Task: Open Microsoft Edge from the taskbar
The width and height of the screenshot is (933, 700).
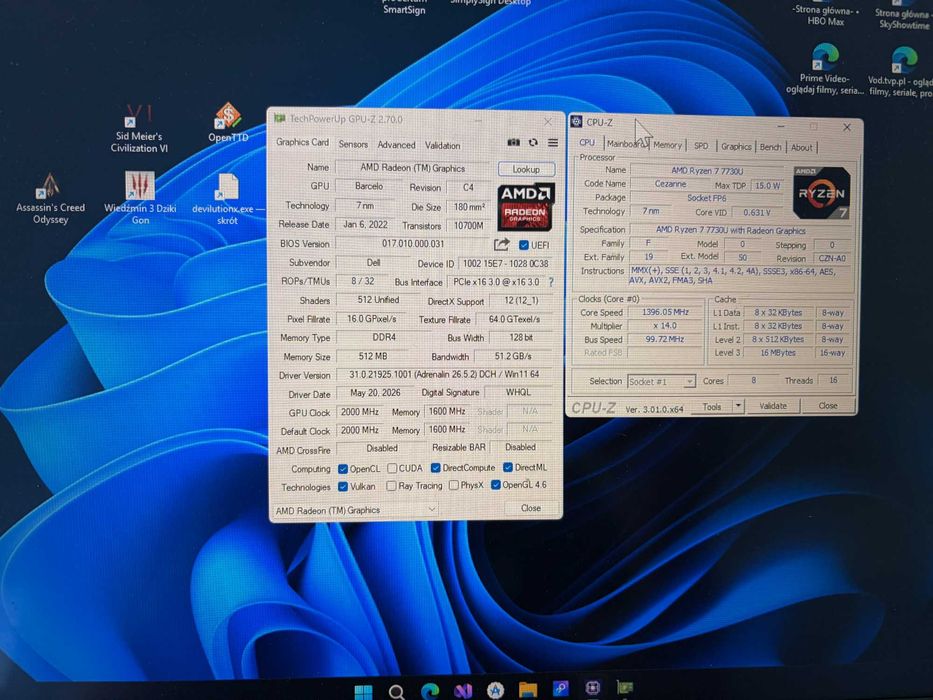Action: 430,691
